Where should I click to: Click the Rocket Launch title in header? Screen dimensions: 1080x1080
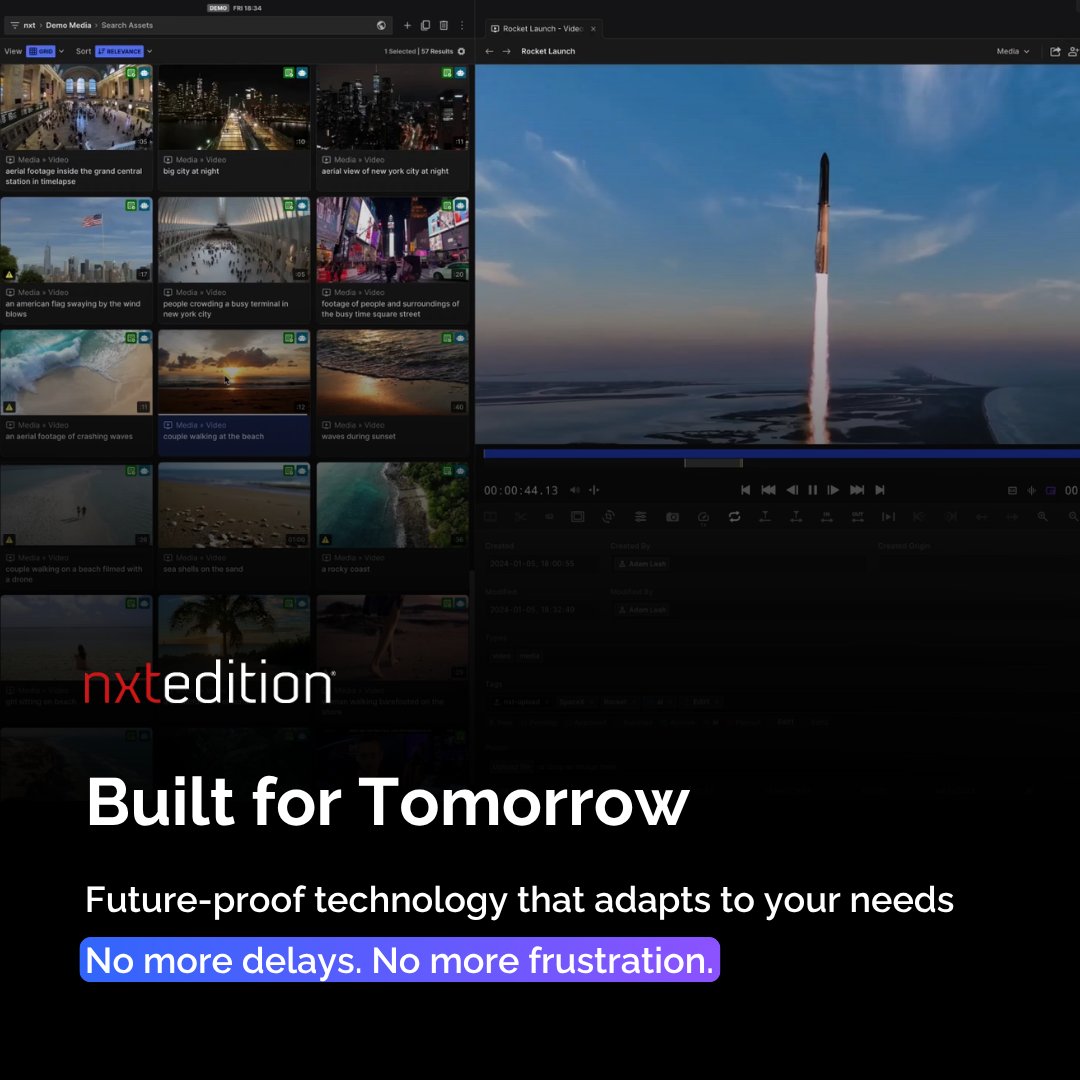[548, 51]
